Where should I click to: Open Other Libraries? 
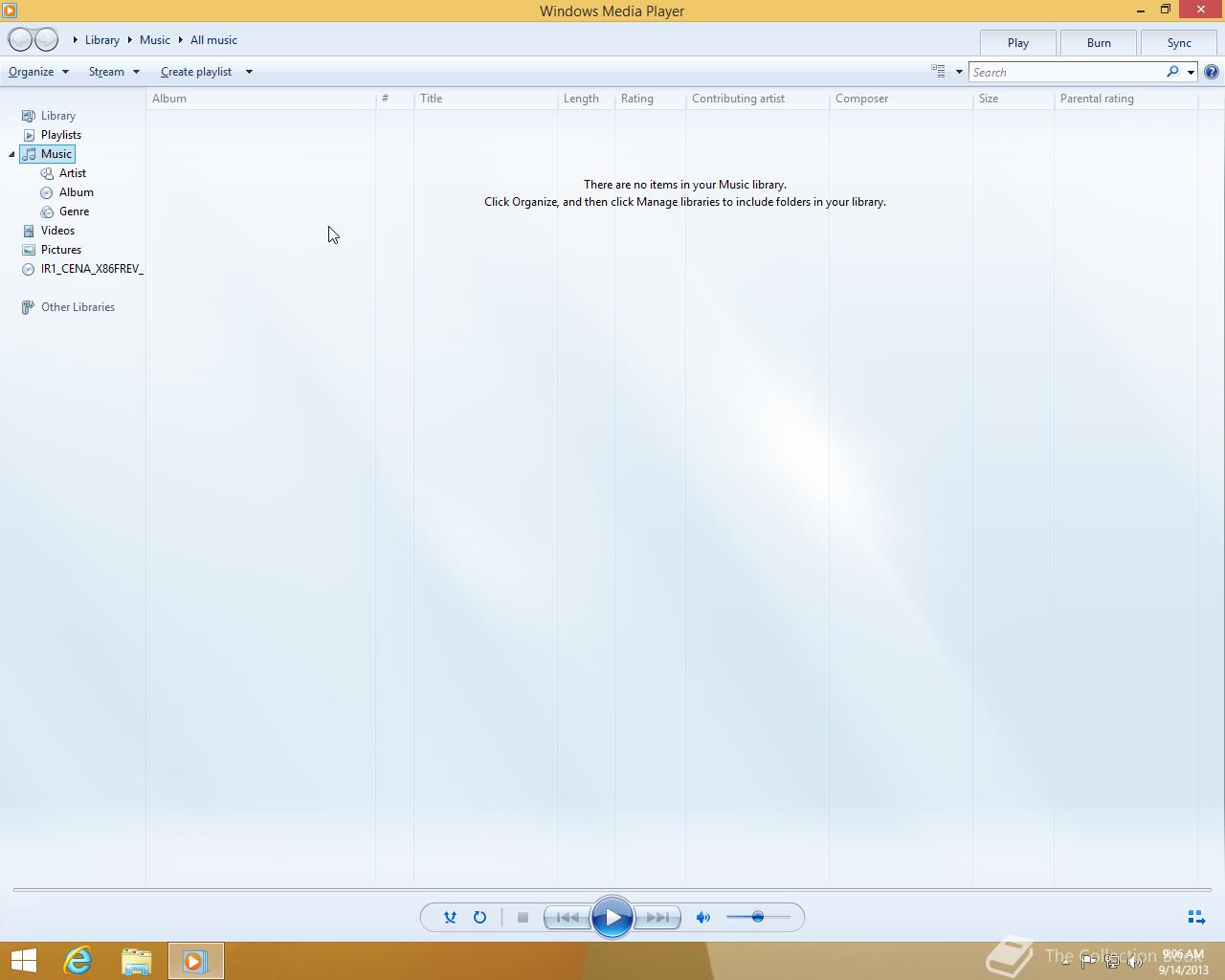click(78, 307)
